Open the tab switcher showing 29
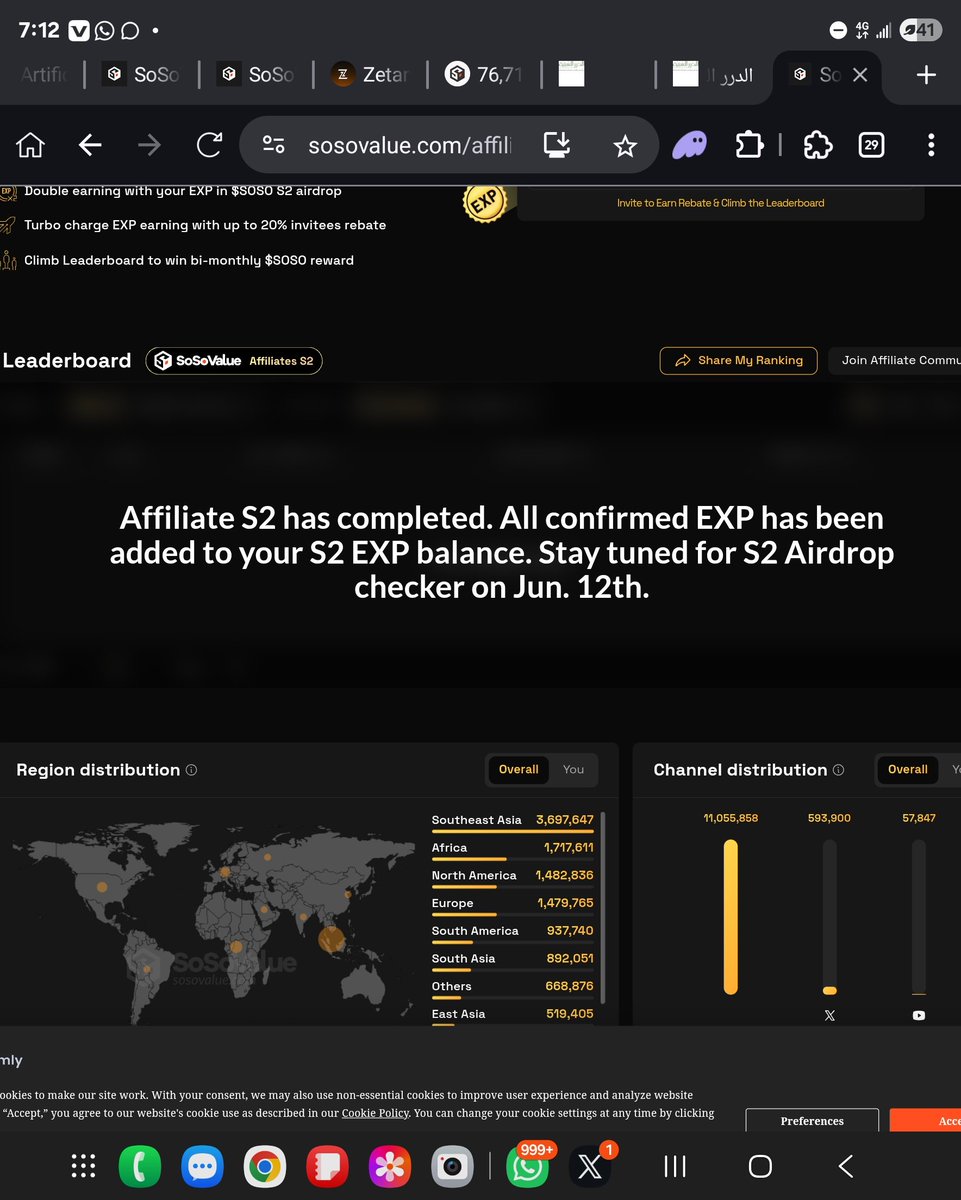This screenshot has height=1200, width=961. [x=871, y=146]
